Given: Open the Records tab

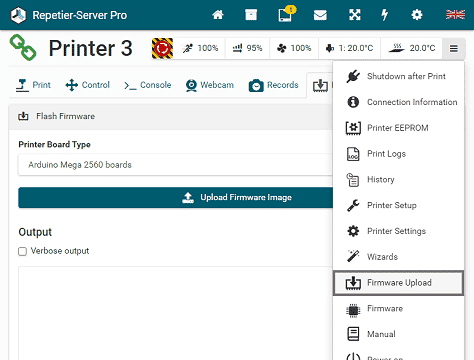Looking at the screenshot, I should [273, 85].
